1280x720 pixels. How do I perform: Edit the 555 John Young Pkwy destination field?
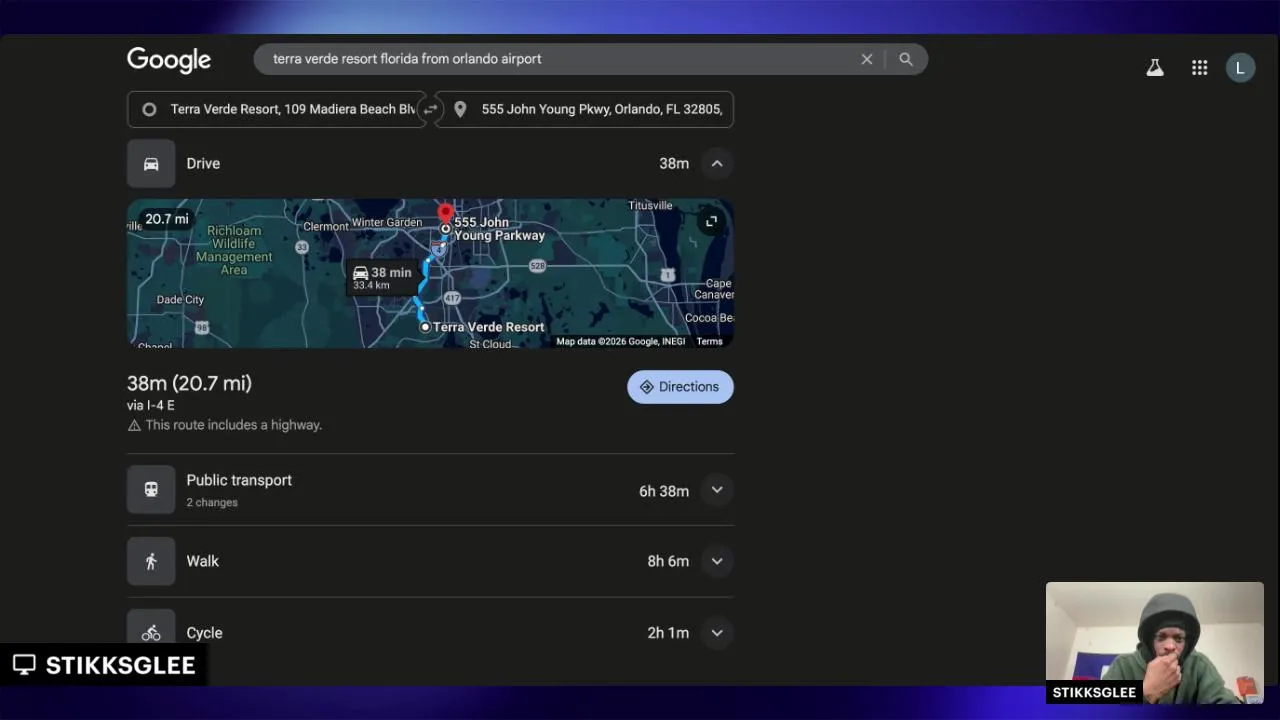pyautogui.click(x=585, y=109)
